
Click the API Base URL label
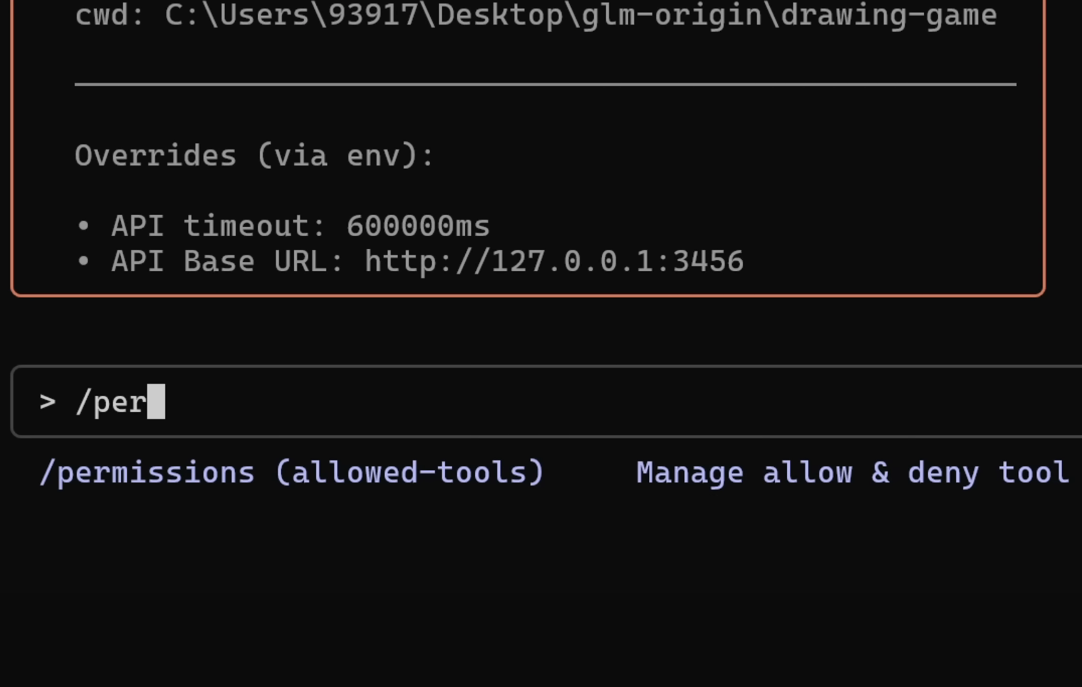(x=228, y=262)
